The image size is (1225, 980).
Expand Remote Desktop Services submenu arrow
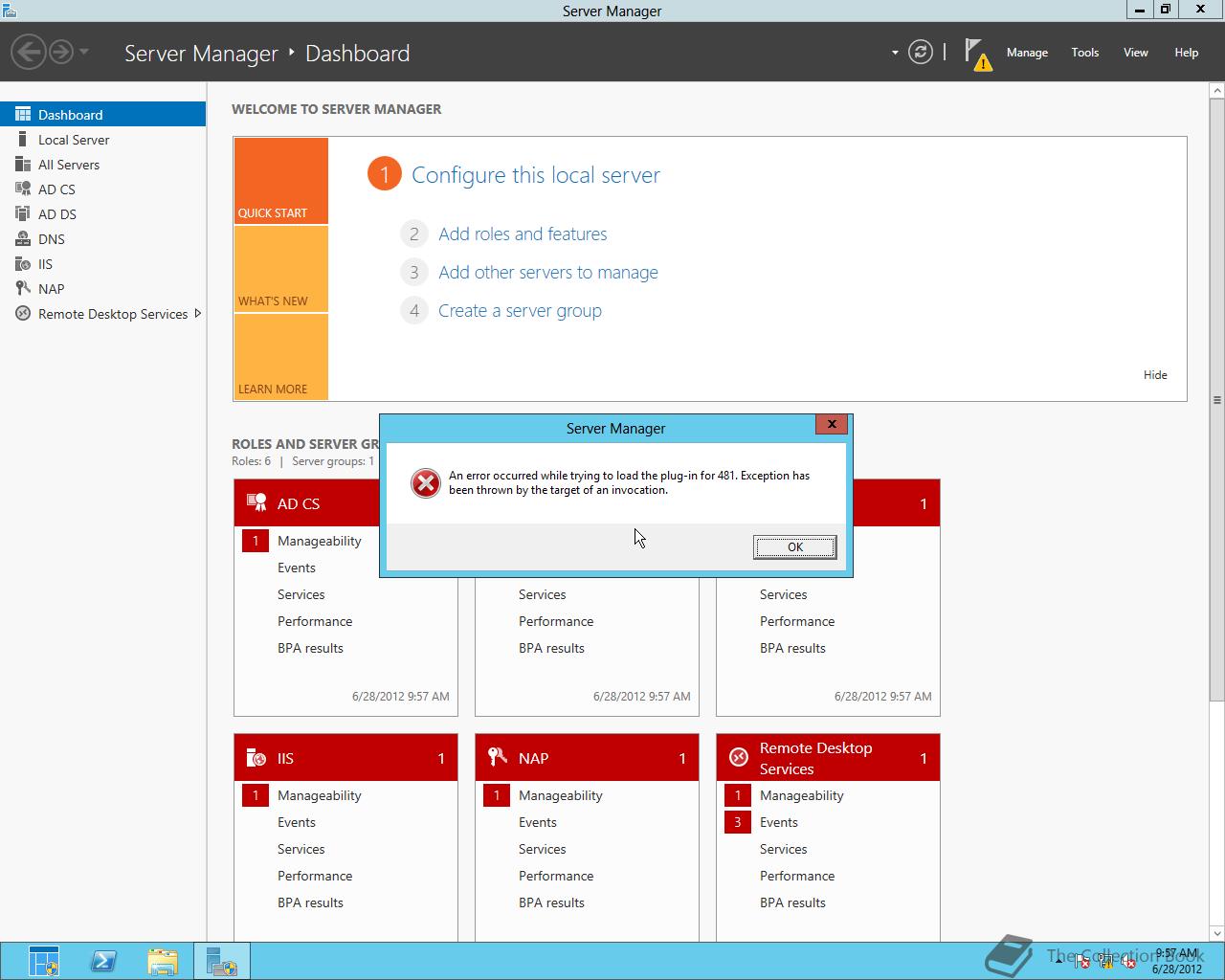pyautogui.click(x=197, y=313)
